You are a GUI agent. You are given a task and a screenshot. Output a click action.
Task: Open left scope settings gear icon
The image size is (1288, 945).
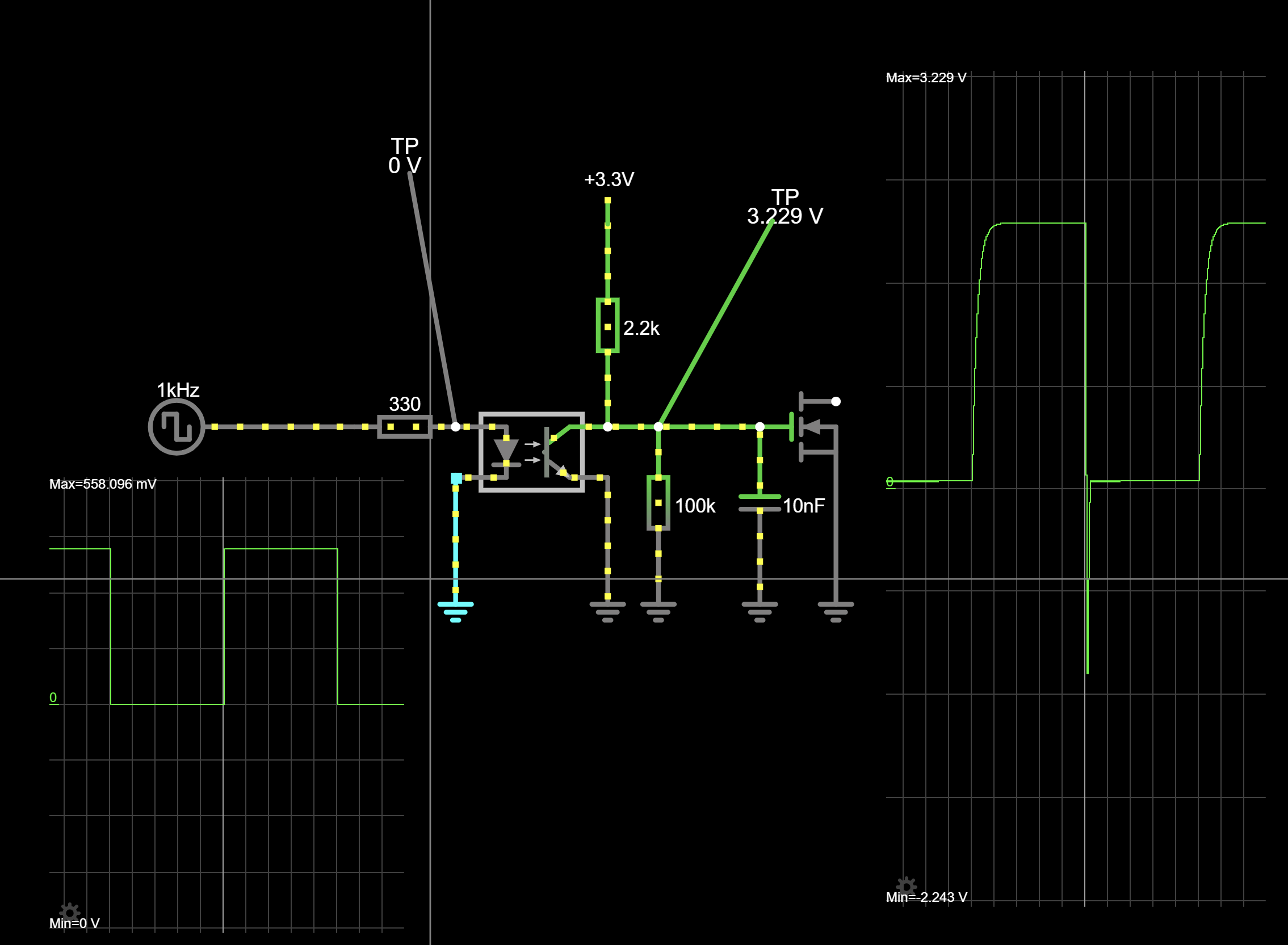[70, 912]
